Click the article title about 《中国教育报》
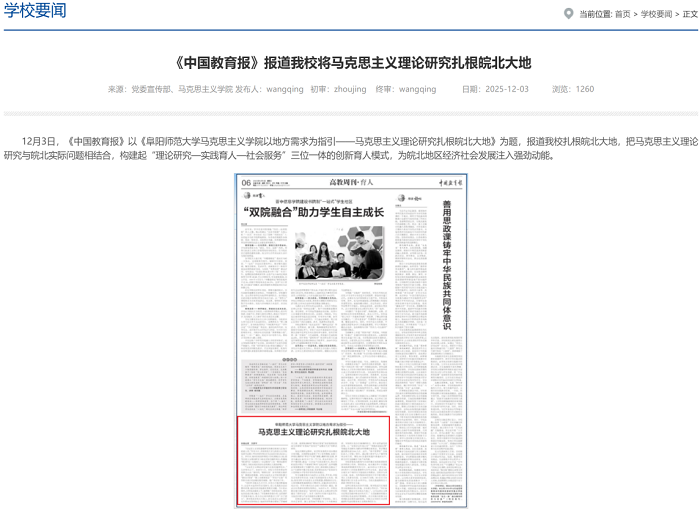700x512 pixels. [x=353, y=63]
